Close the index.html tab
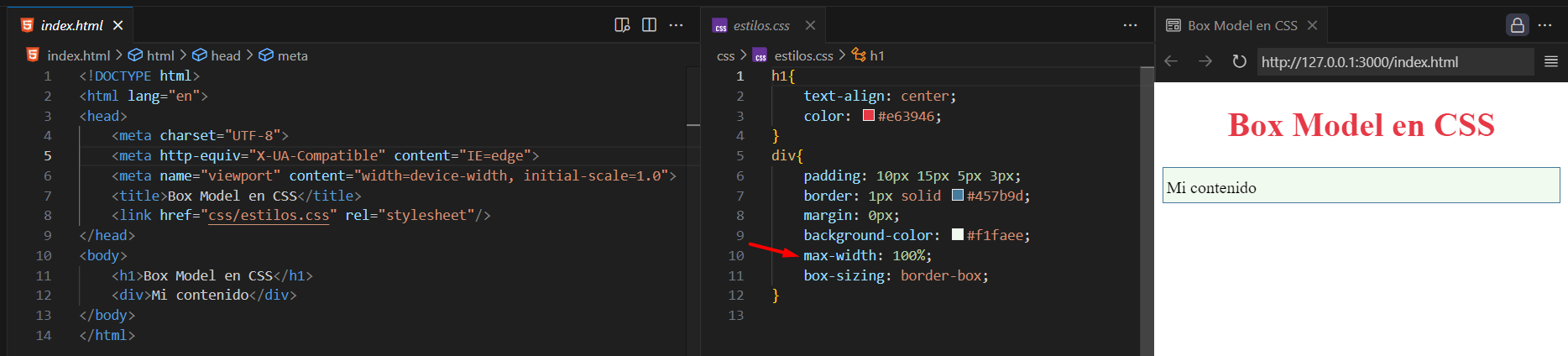The image size is (1568, 356). coord(118,25)
